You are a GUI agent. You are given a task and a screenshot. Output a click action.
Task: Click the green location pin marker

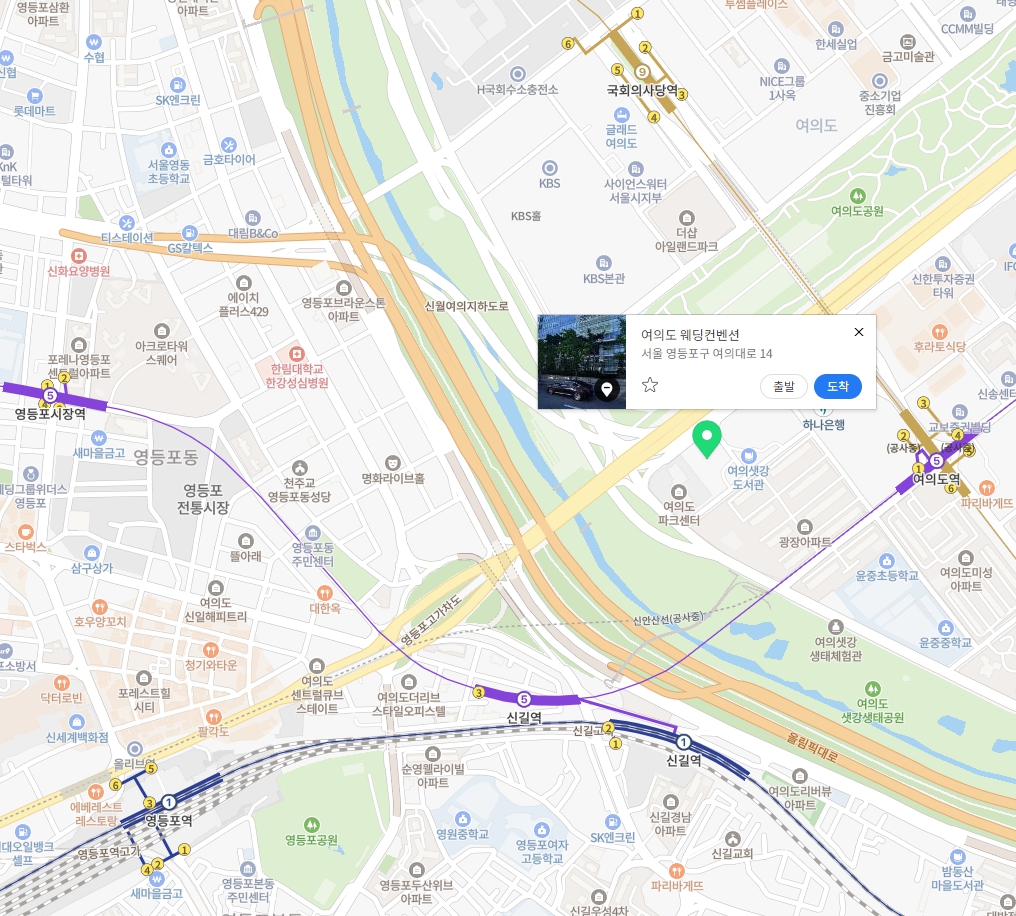(707, 439)
